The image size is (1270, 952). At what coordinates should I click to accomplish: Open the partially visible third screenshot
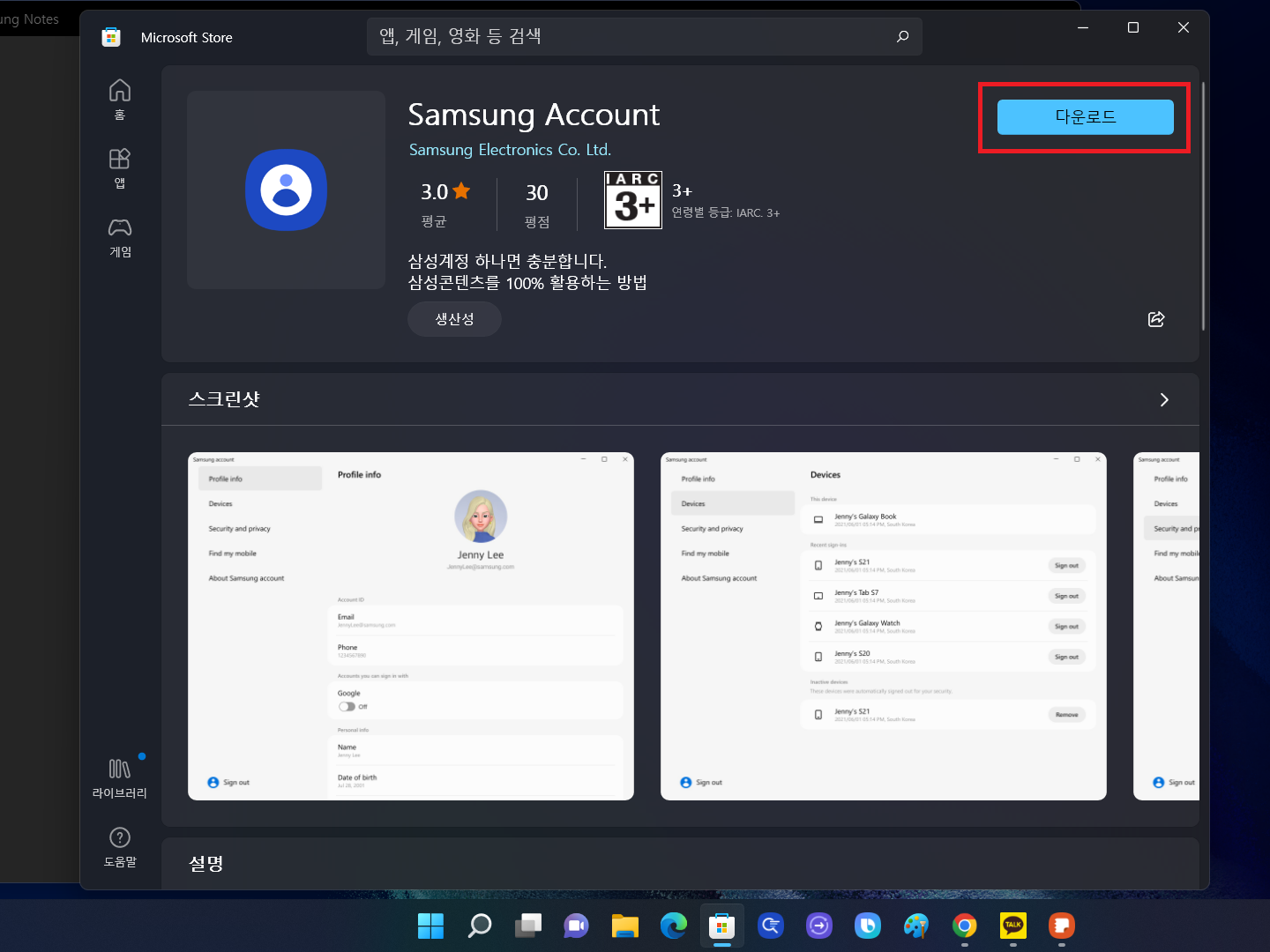(1166, 626)
